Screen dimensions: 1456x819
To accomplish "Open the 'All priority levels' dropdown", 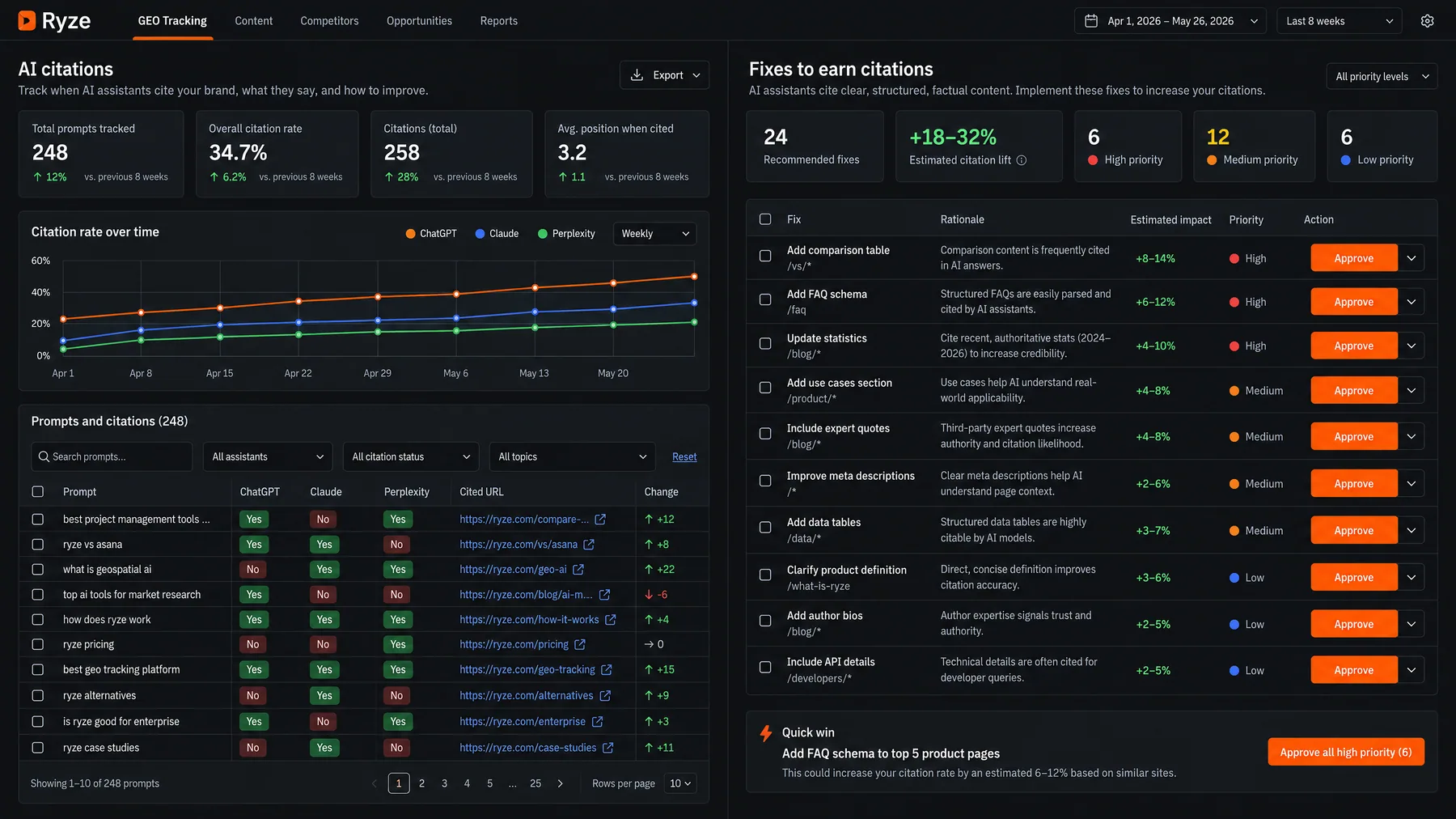I will tap(1382, 76).
